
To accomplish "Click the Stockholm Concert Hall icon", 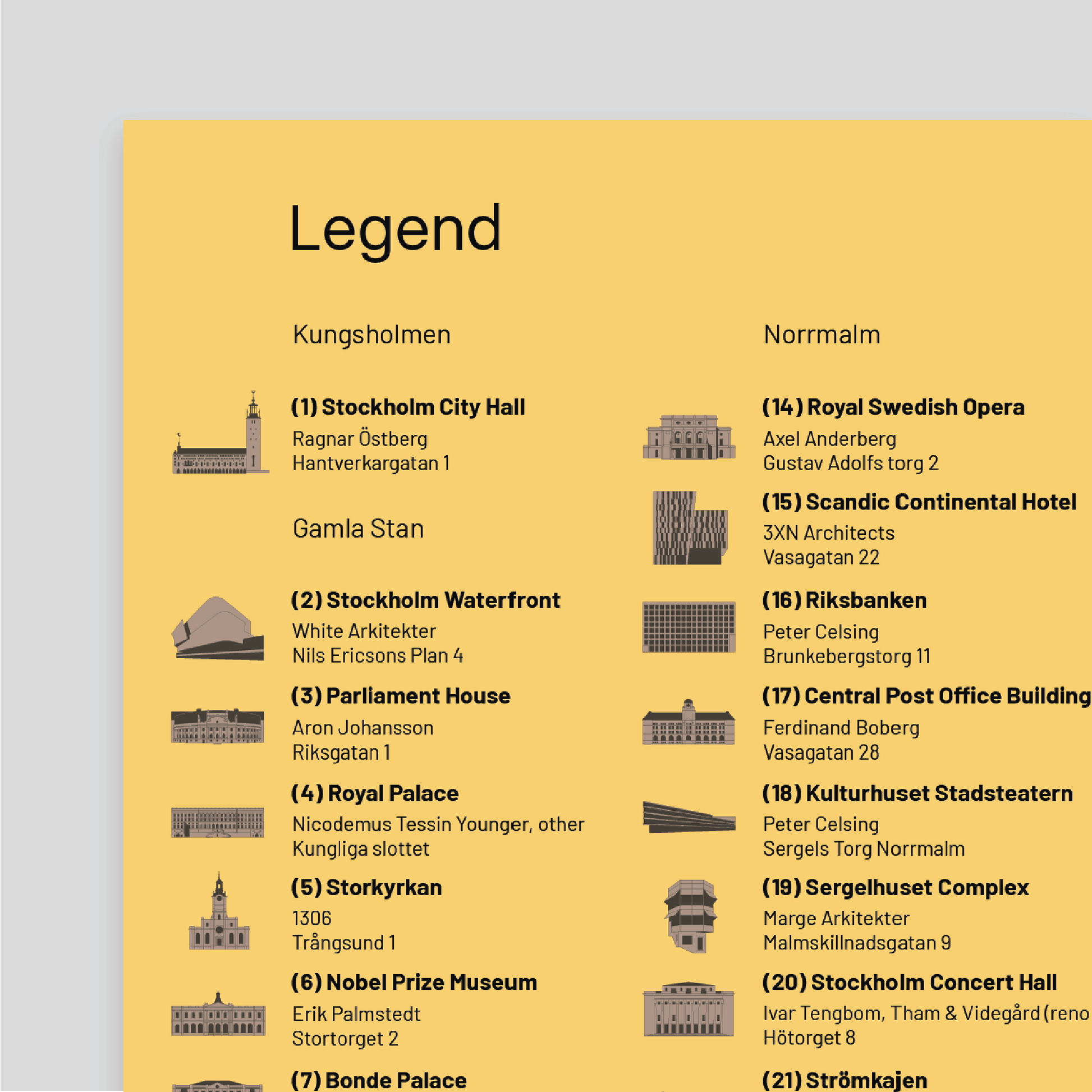I will pos(689,1010).
